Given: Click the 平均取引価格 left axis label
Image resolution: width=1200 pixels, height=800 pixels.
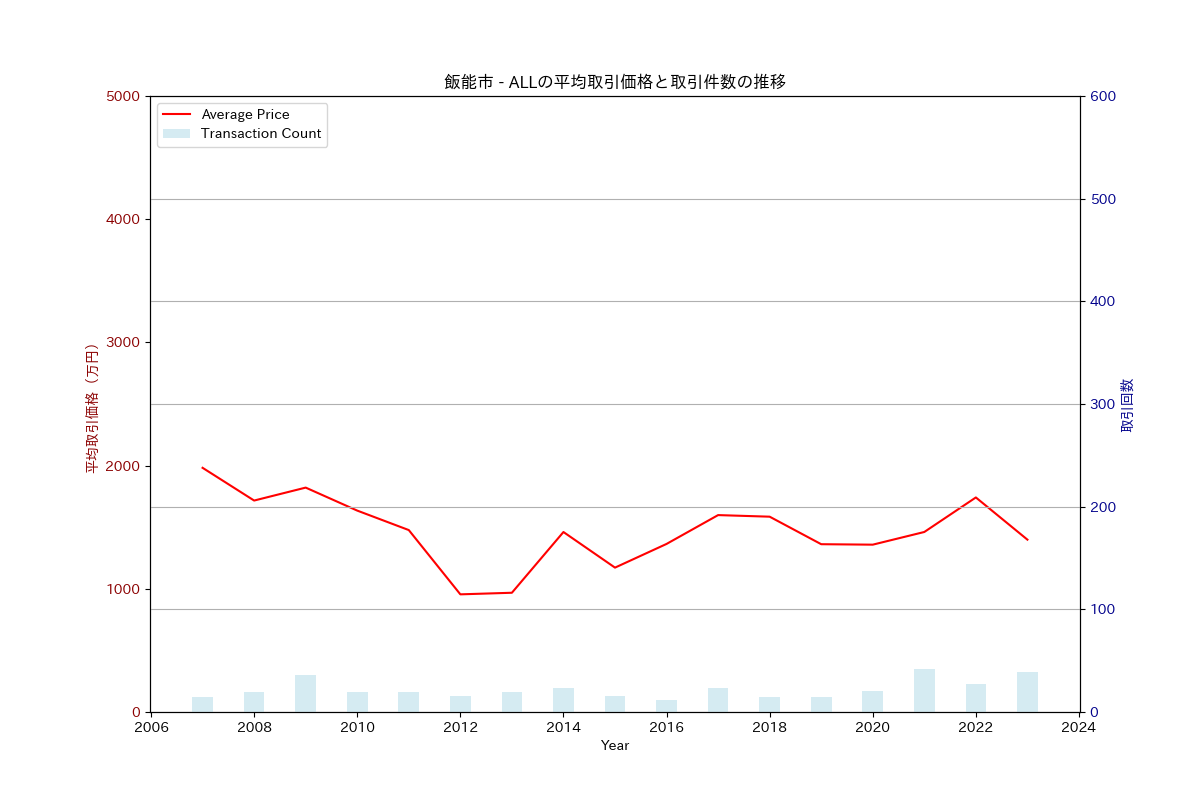Looking at the screenshot, I should (x=92, y=408).
